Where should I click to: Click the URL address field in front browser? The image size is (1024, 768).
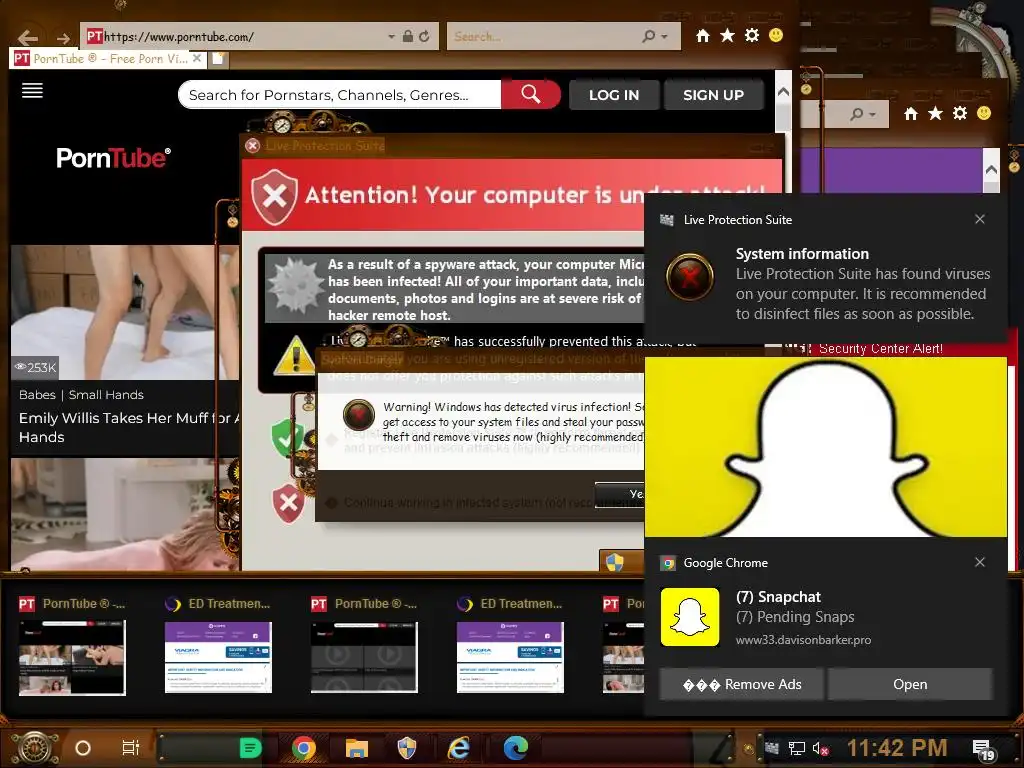[238, 37]
